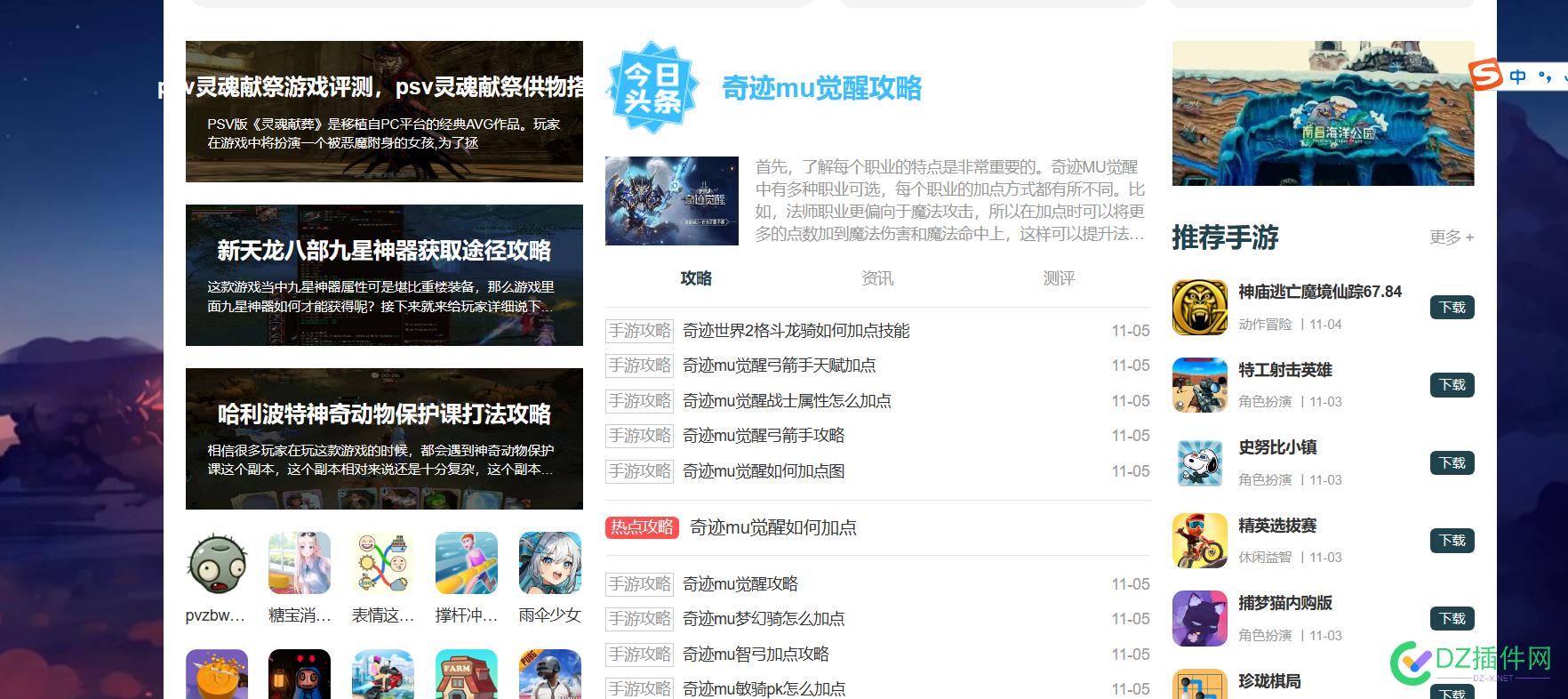The image size is (1568, 699).
Task: Download 捕梦猫内购版
Action: tap(1452, 619)
